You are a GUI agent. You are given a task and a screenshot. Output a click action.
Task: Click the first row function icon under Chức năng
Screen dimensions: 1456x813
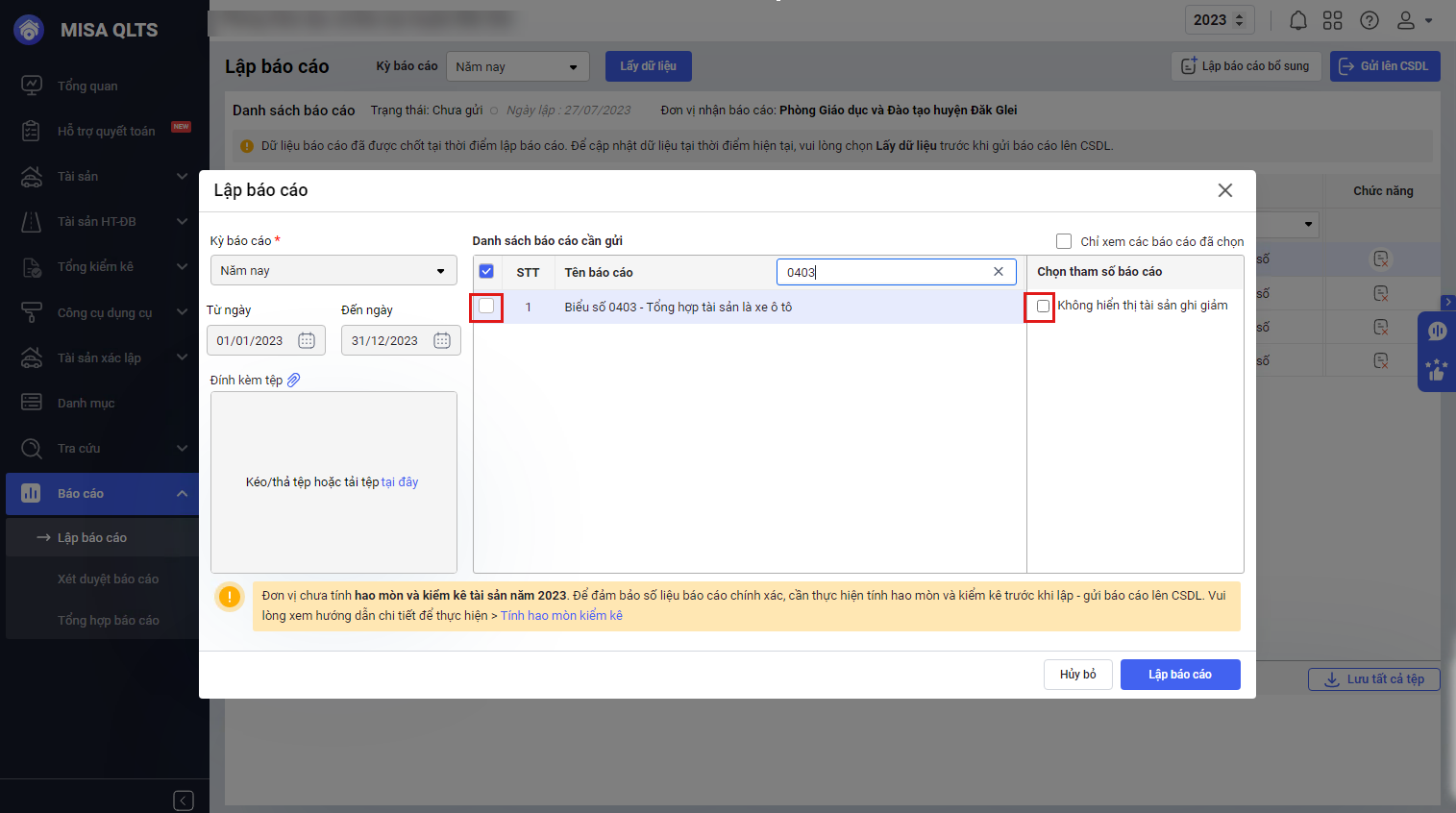(x=1381, y=259)
